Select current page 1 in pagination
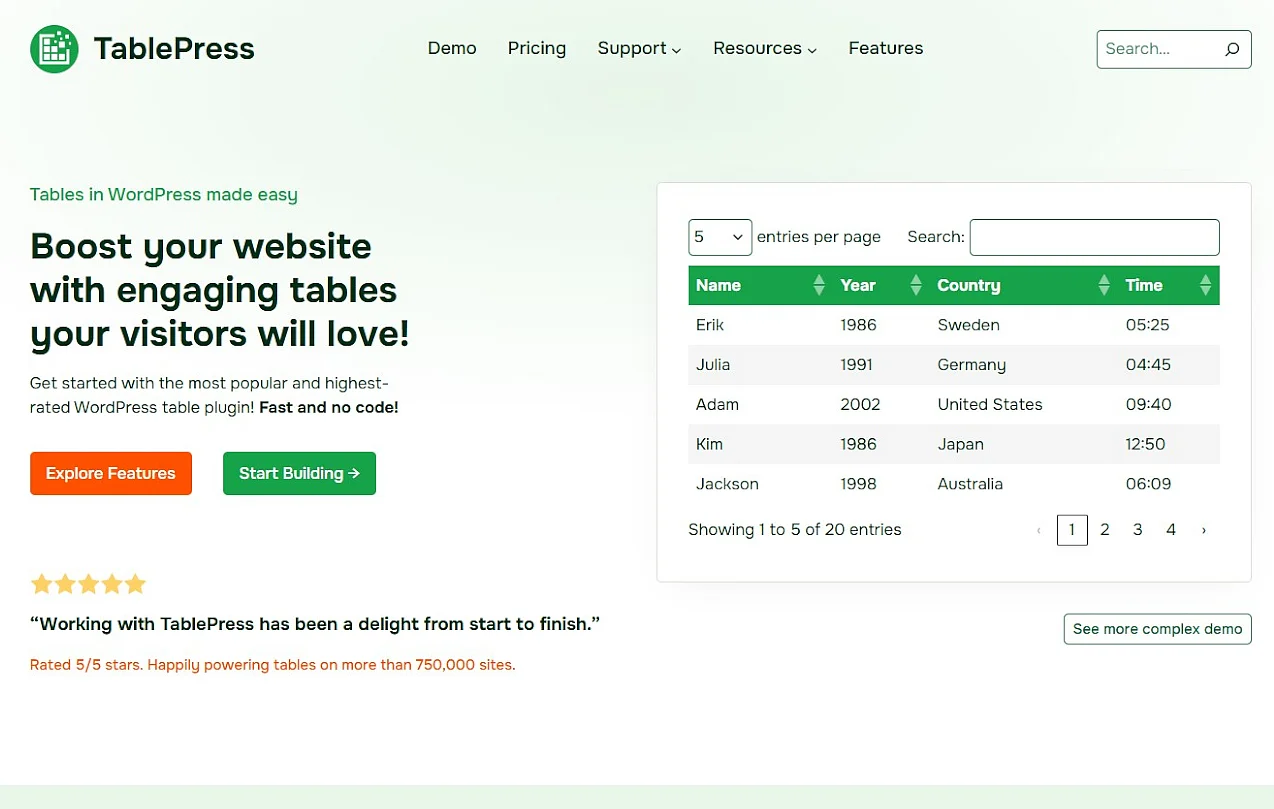 (1072, 530)
